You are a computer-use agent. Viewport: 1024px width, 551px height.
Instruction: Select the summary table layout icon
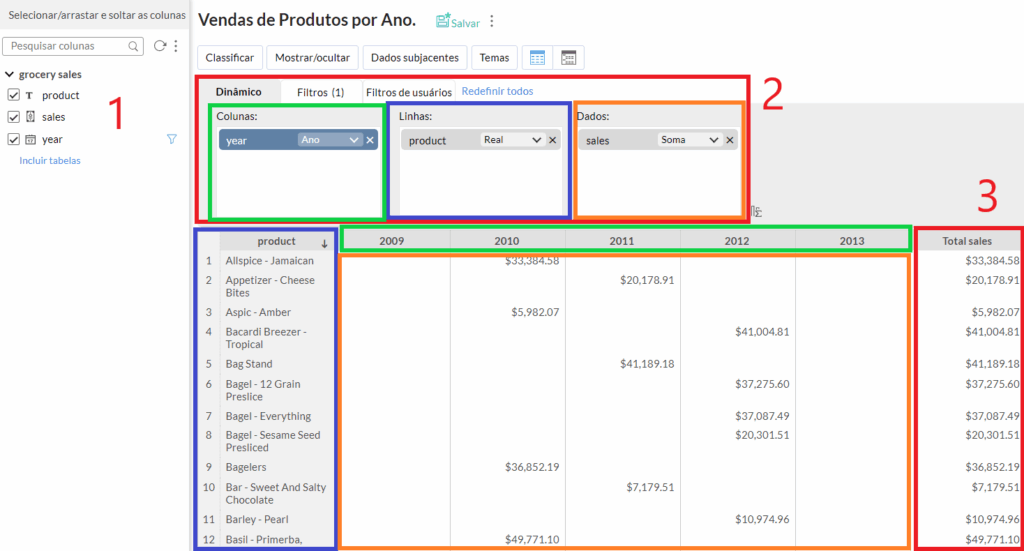(568, 57)
